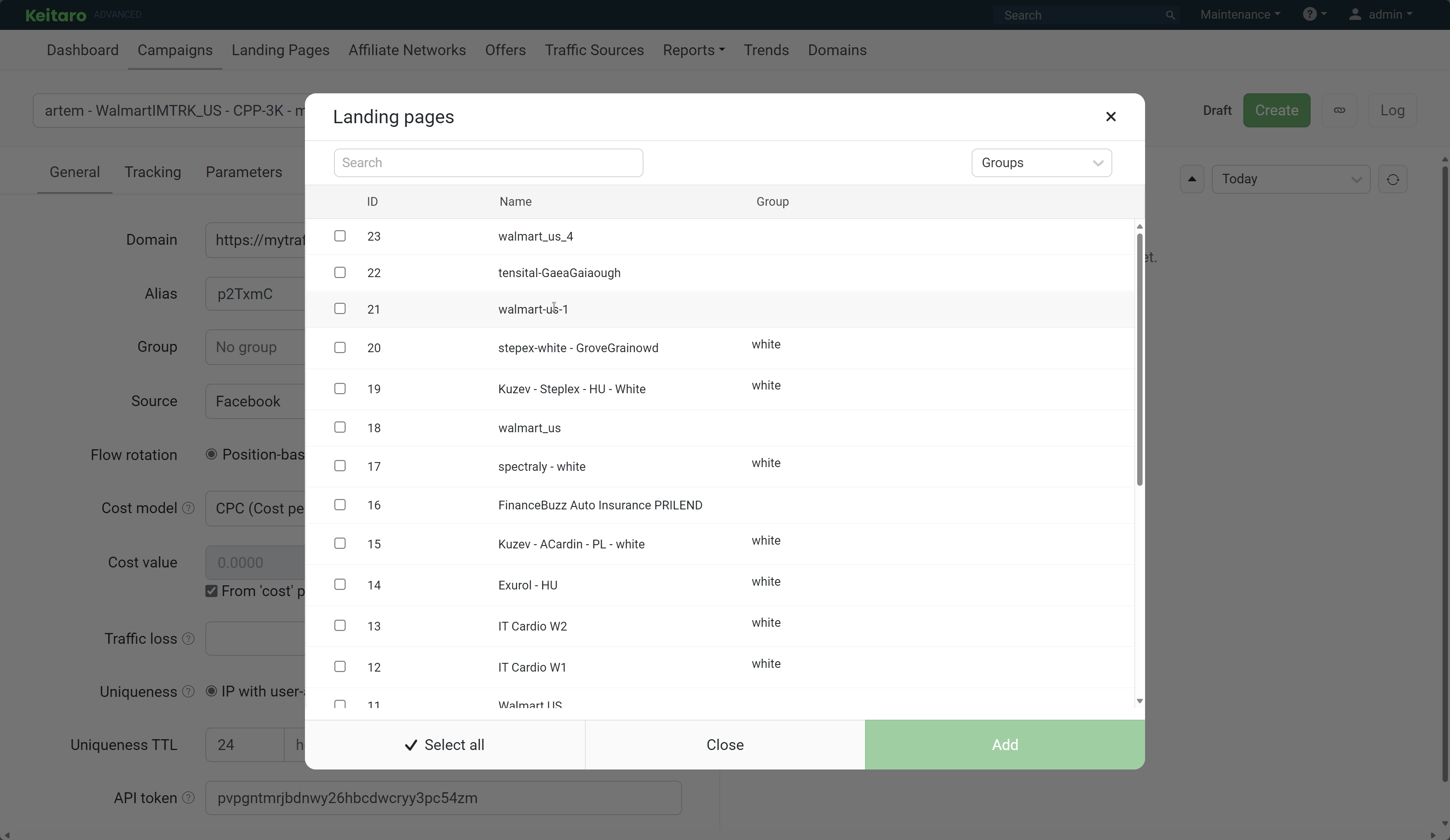Viewport: 1450px width, 840px height.
Task: Click the dialog Close button
Action: [725, 745]
